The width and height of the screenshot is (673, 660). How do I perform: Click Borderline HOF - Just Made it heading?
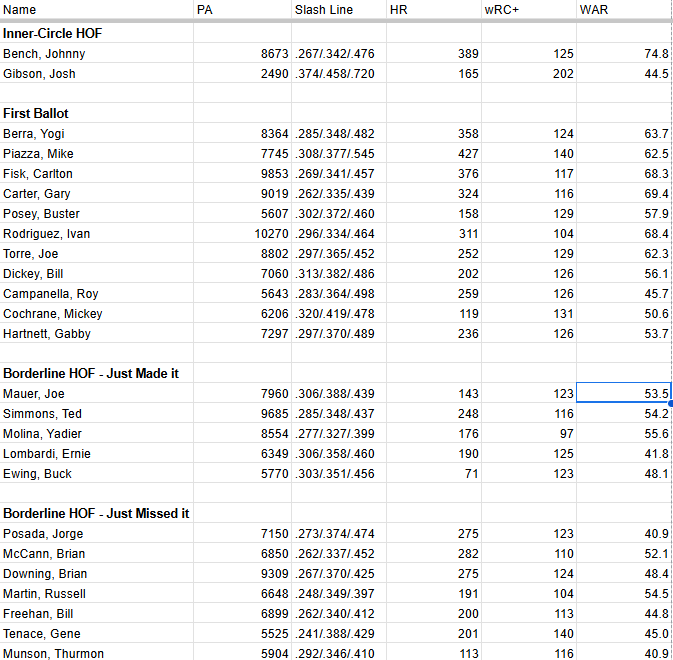pyautogui.click(x=91, y=373)
